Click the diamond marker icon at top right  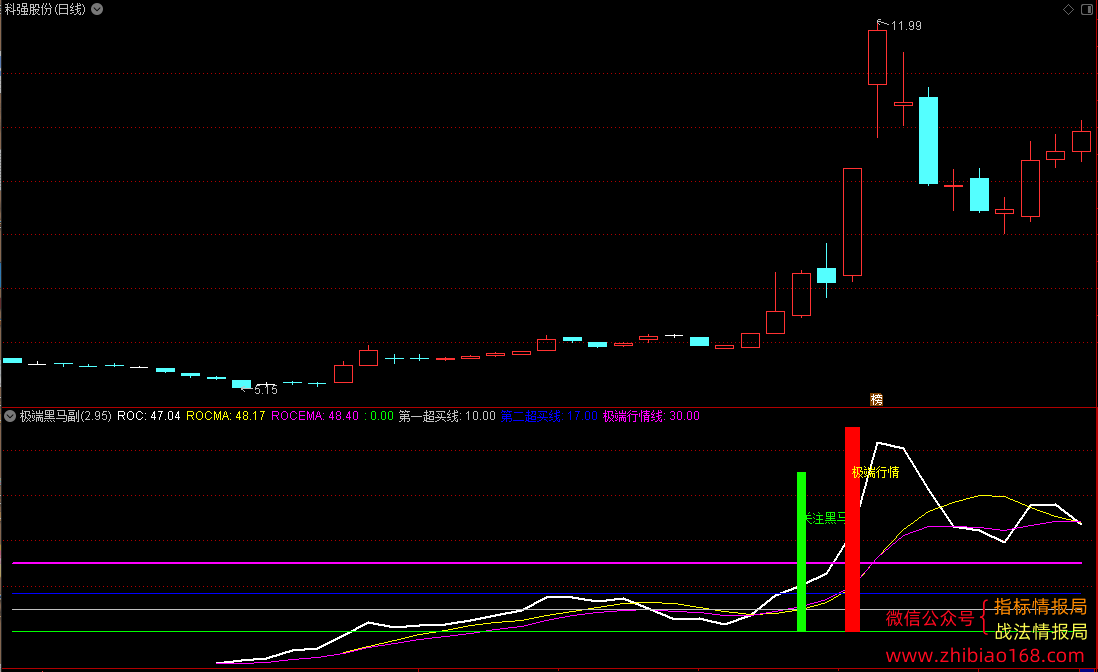[1069, 9]
